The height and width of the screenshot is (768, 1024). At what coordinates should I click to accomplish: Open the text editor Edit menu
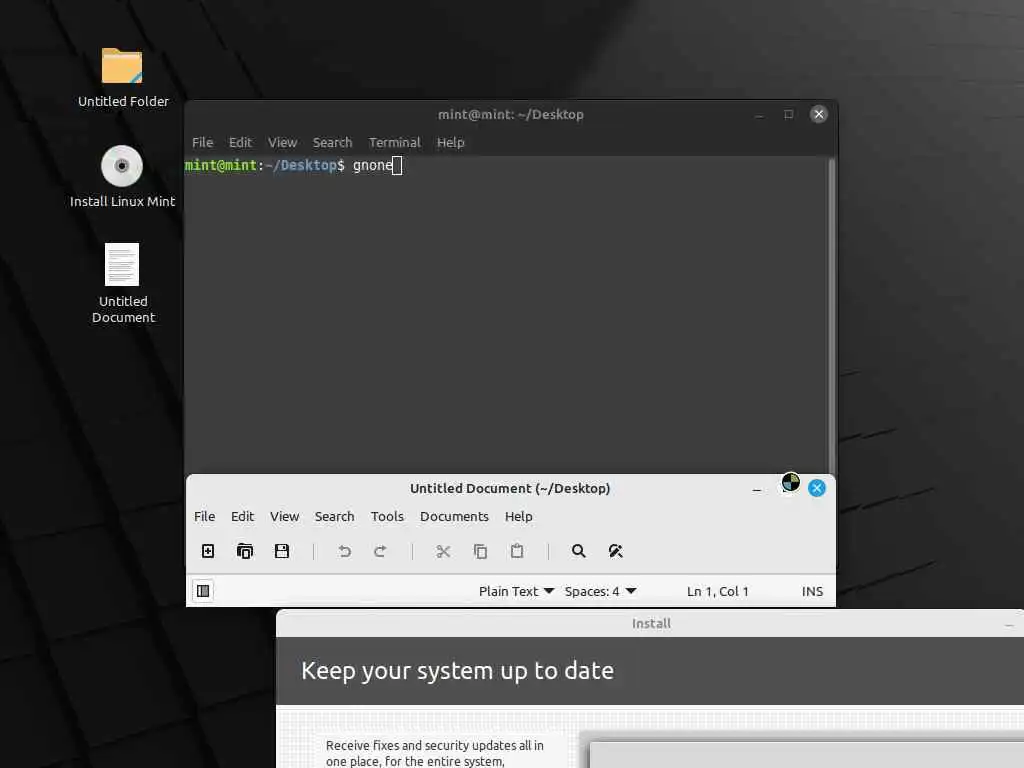242,517
